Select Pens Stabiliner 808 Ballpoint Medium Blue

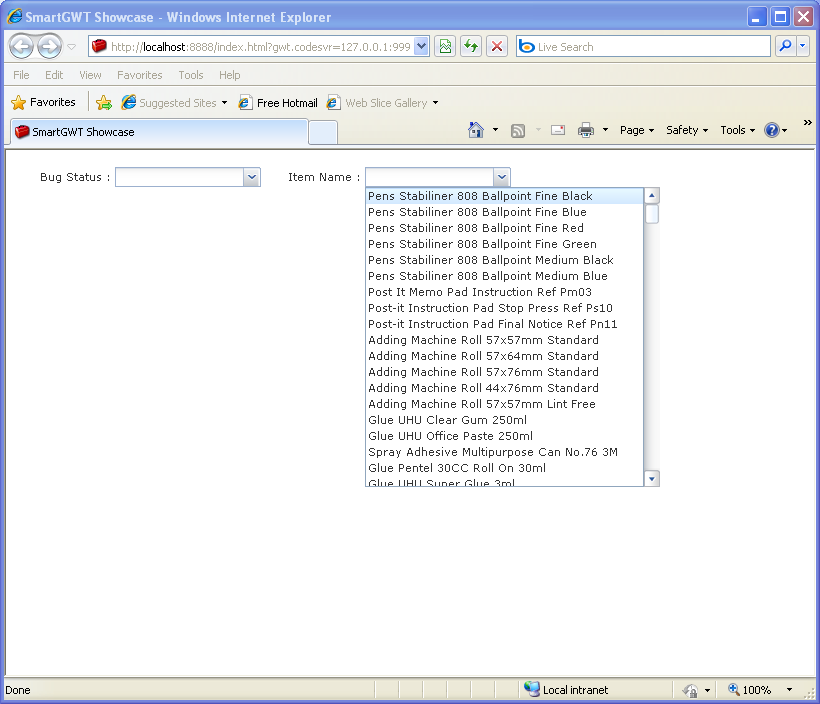504,276
